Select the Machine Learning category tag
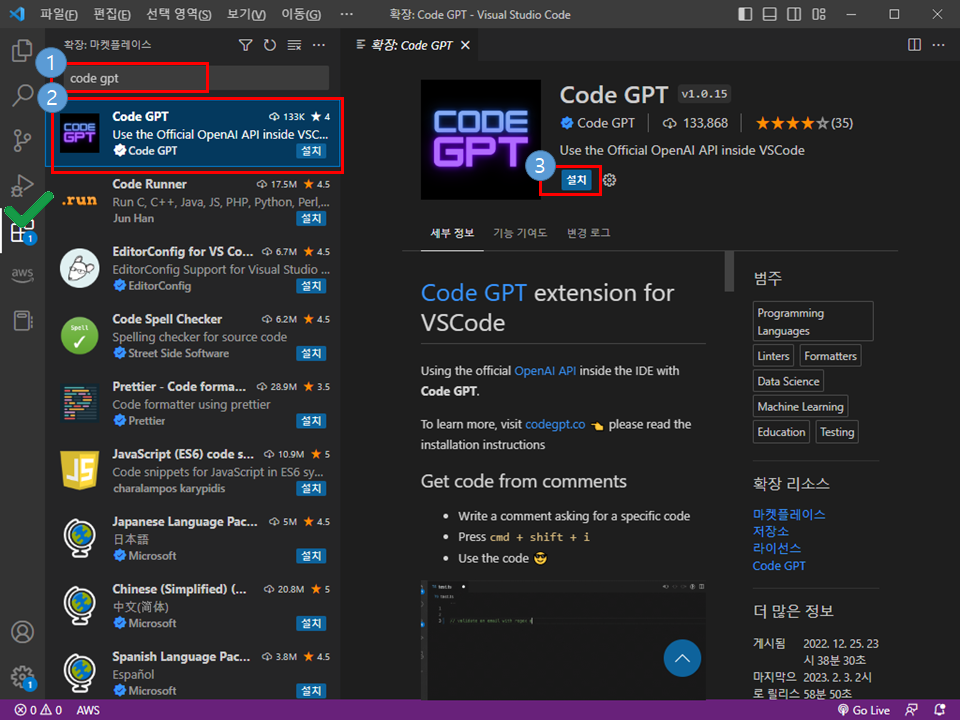960x720 pixels. [x=800, y=407]
